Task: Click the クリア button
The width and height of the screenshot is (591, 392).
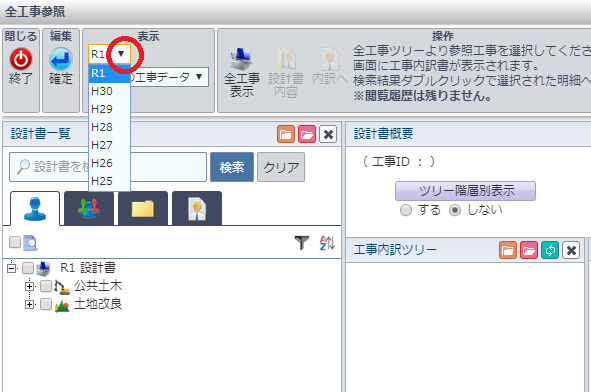Action: pyautogui.click(x=281, y=167)
